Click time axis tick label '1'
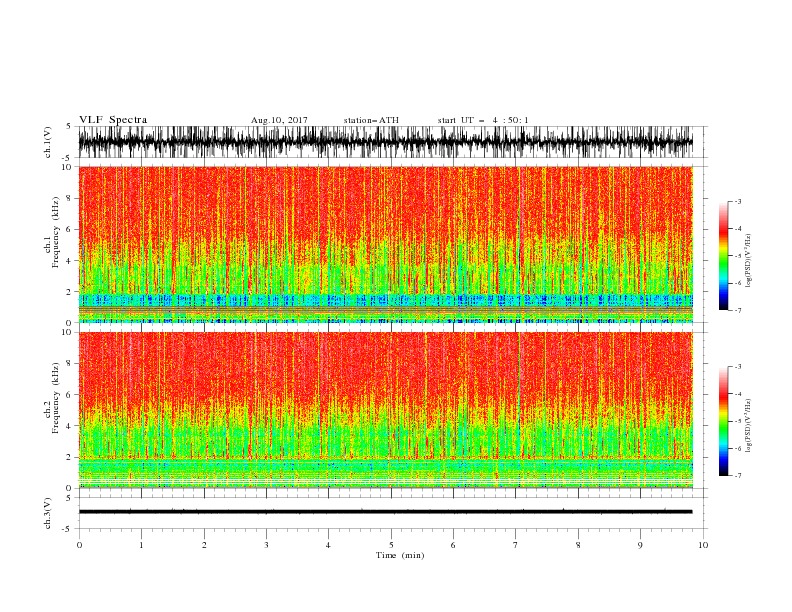Screen dimensions: 792x612 (x=141, y=545)
